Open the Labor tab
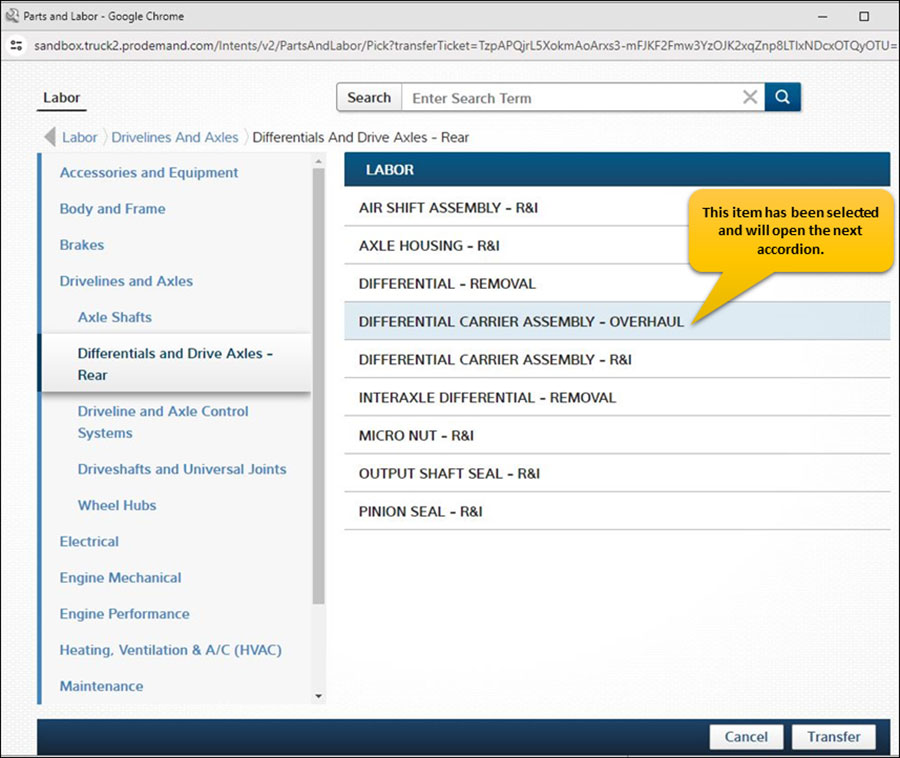Screen dimensions: 900x758 point(62,98)
